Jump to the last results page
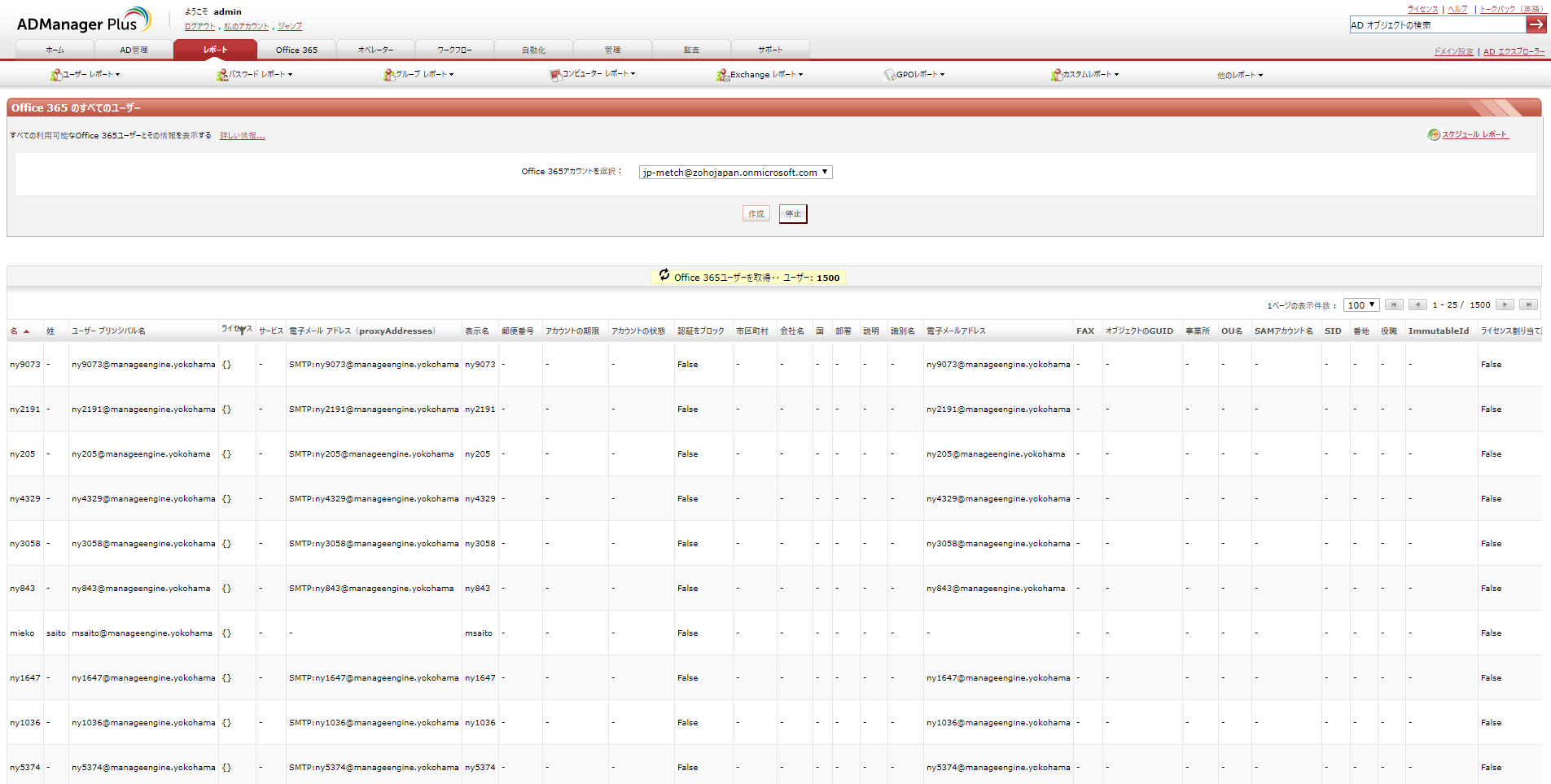 point(1529,304)
